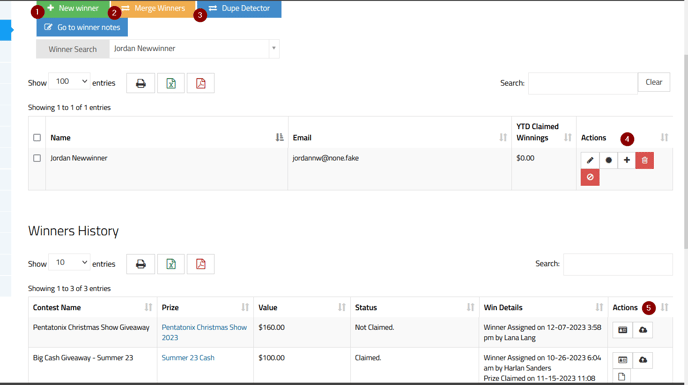Image resolution: width=688 pixels, height=385 pixels.
Task: Focus the Winners History Search field
Action: [x=618, y=264]
